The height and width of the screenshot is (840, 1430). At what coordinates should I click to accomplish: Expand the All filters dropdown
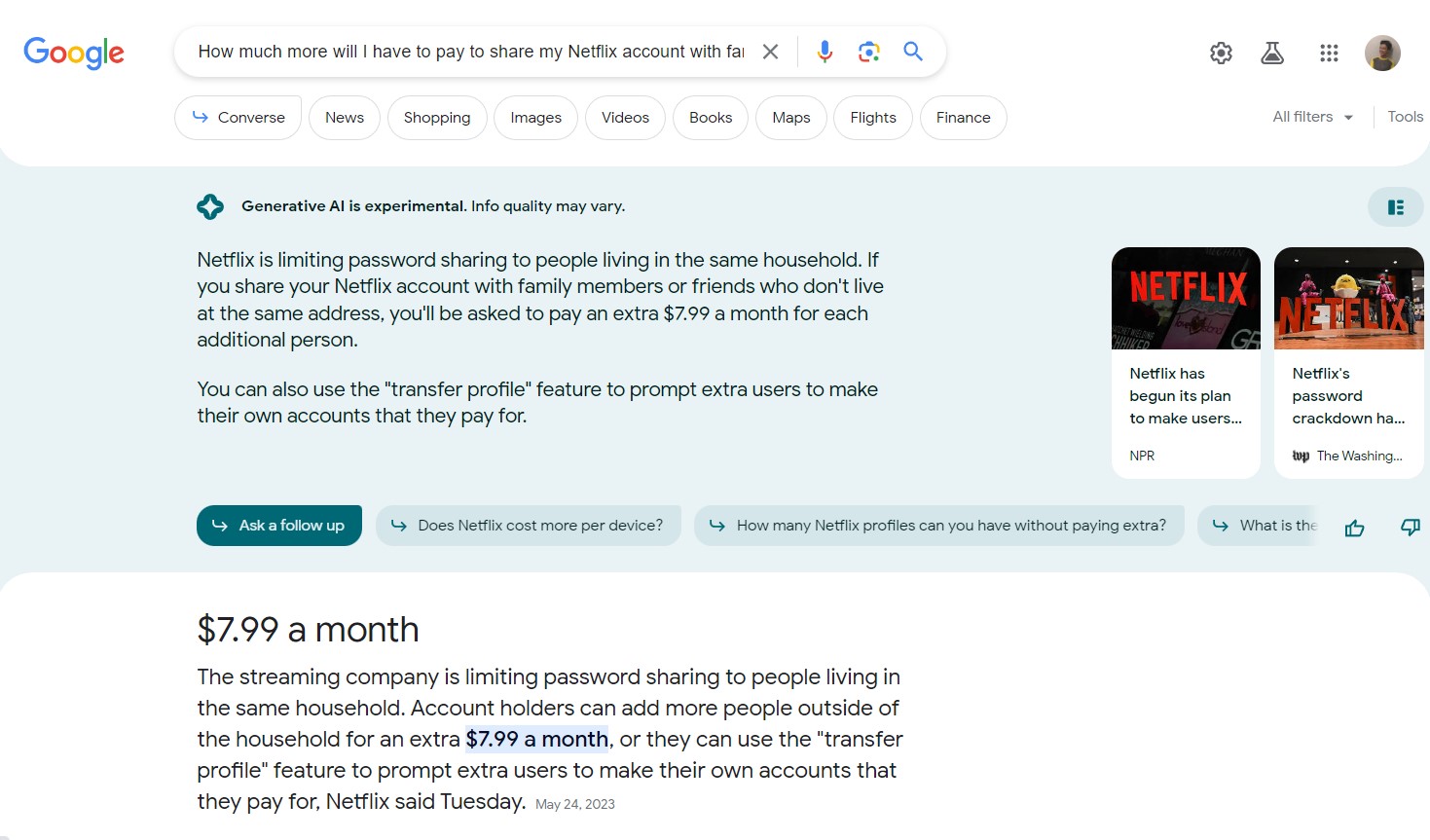1312,117
